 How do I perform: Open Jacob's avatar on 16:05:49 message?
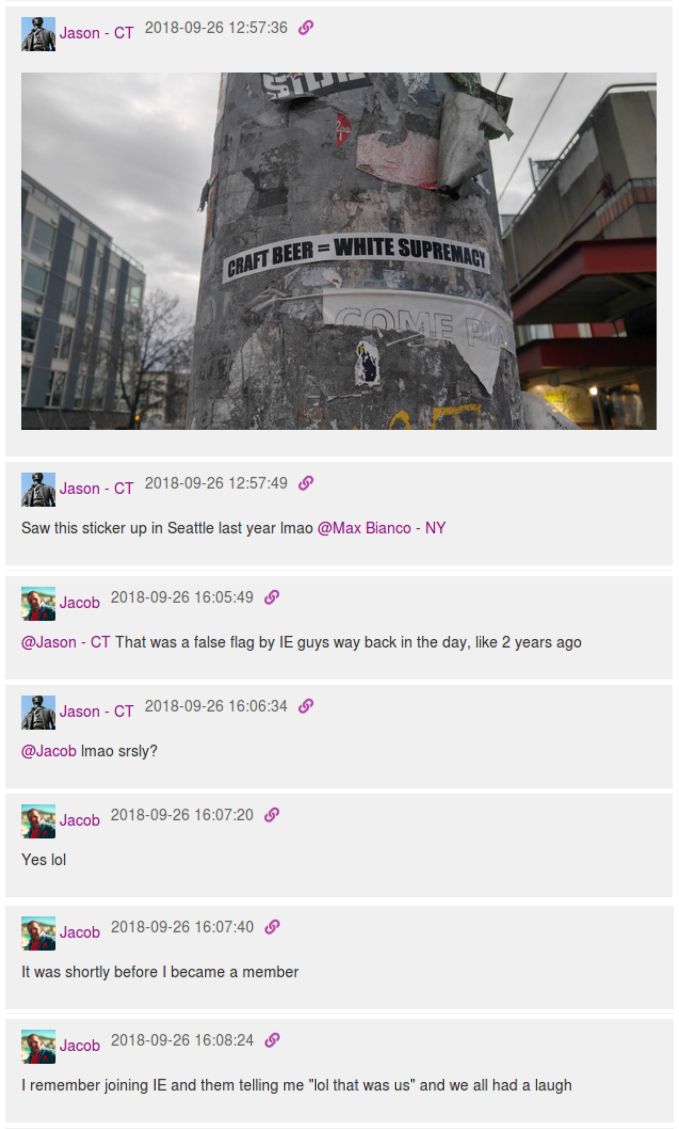coord(38,603)
